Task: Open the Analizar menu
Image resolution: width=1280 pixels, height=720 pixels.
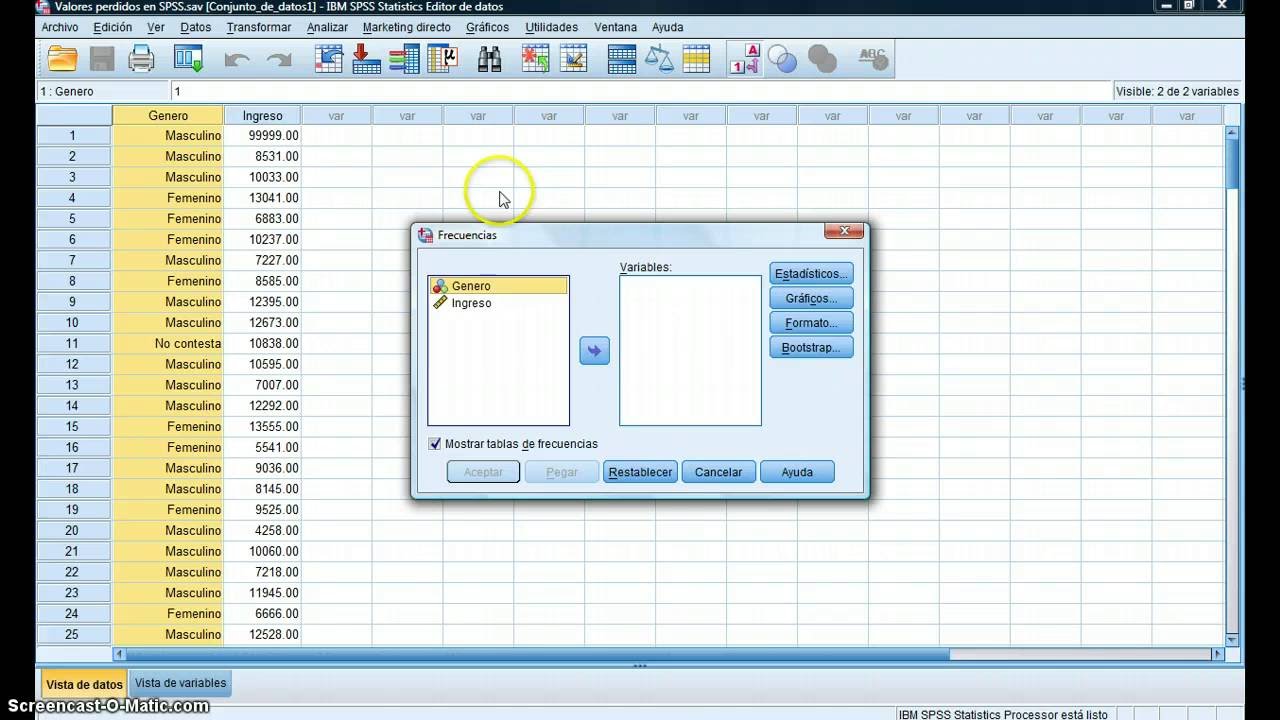Action: pos(328,27)
